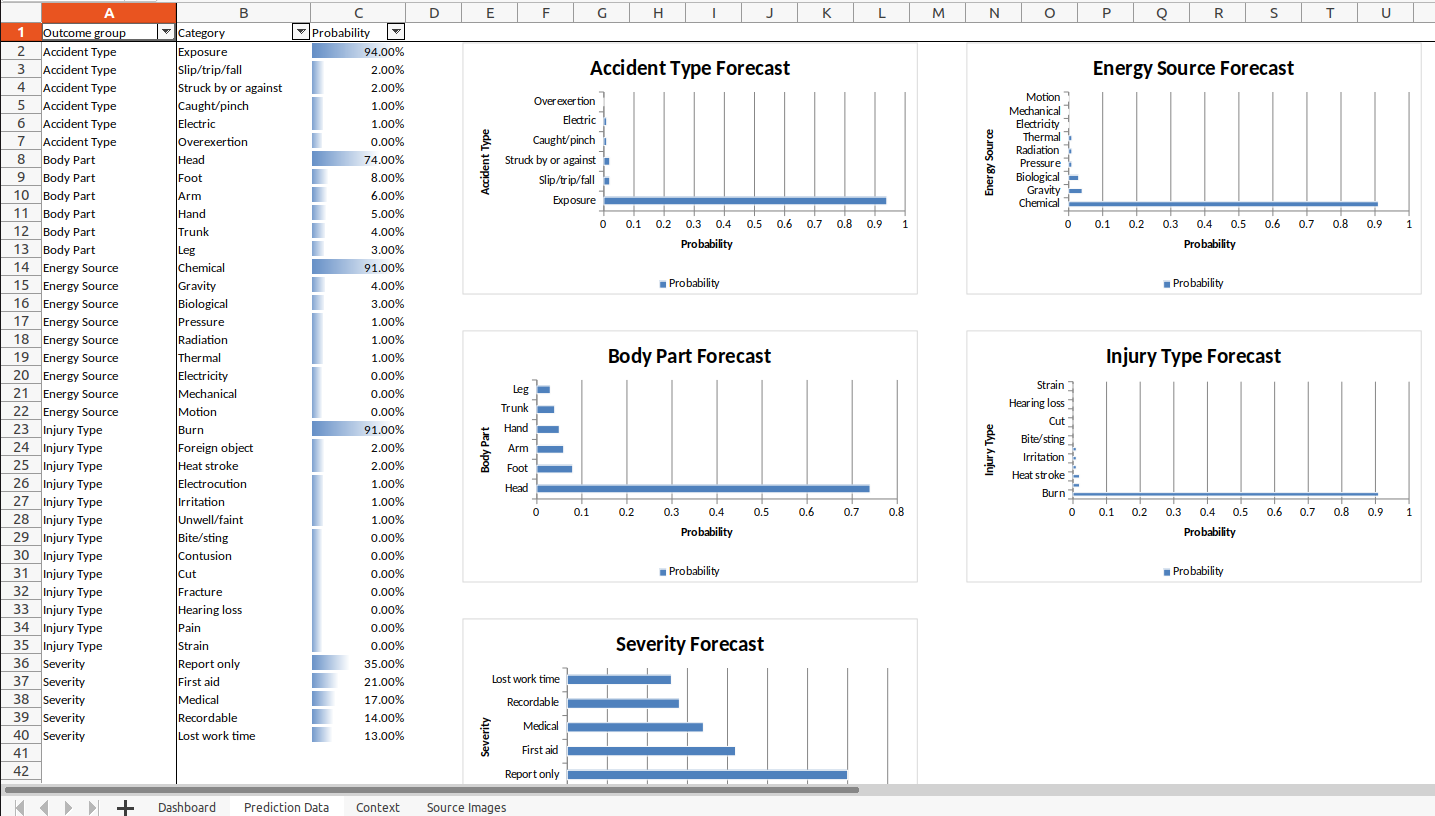
Task: Select the Severity Forecast chart title
Action: point(690,644)
